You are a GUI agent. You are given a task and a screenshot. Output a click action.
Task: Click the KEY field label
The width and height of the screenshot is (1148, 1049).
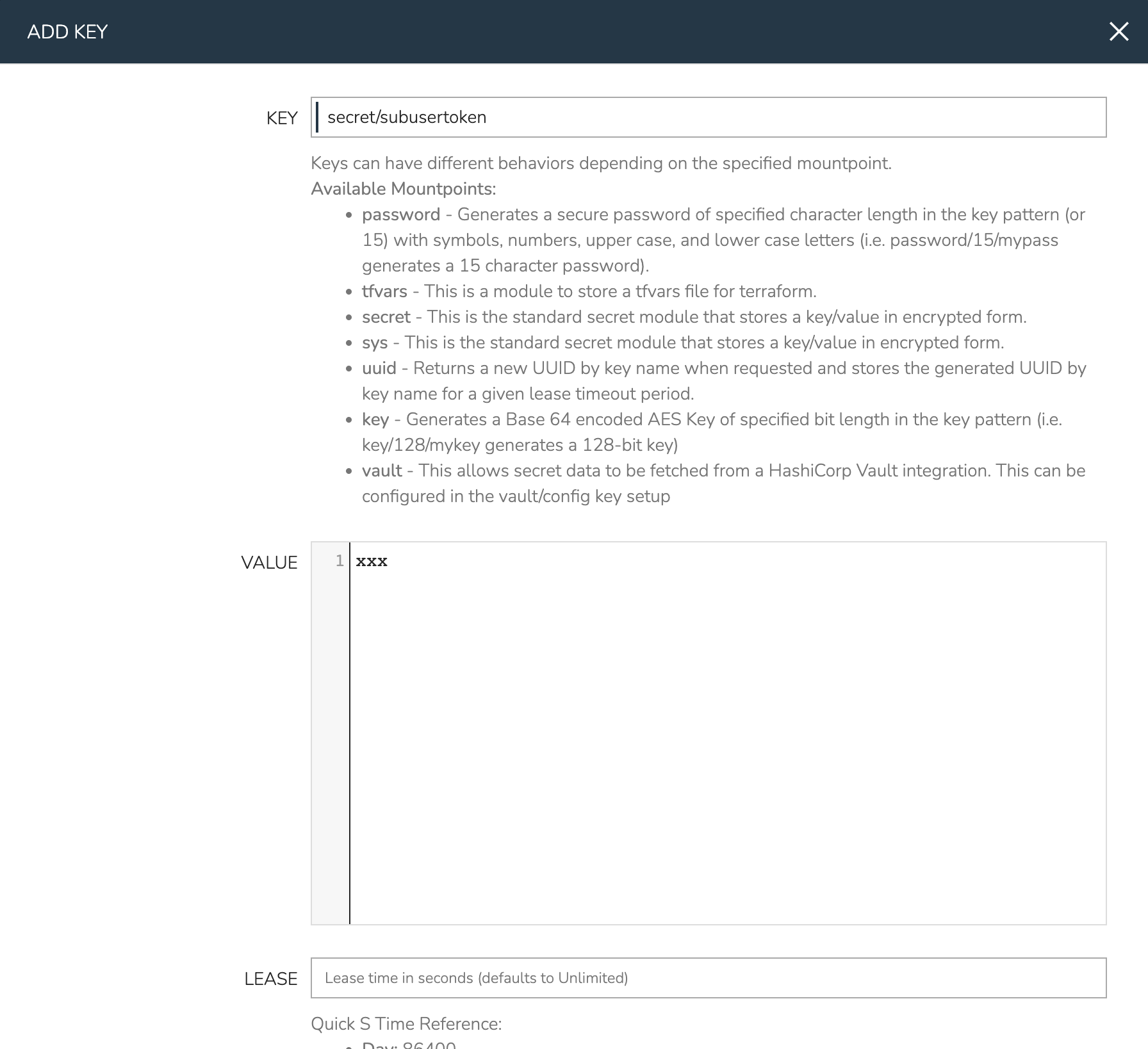282,118
